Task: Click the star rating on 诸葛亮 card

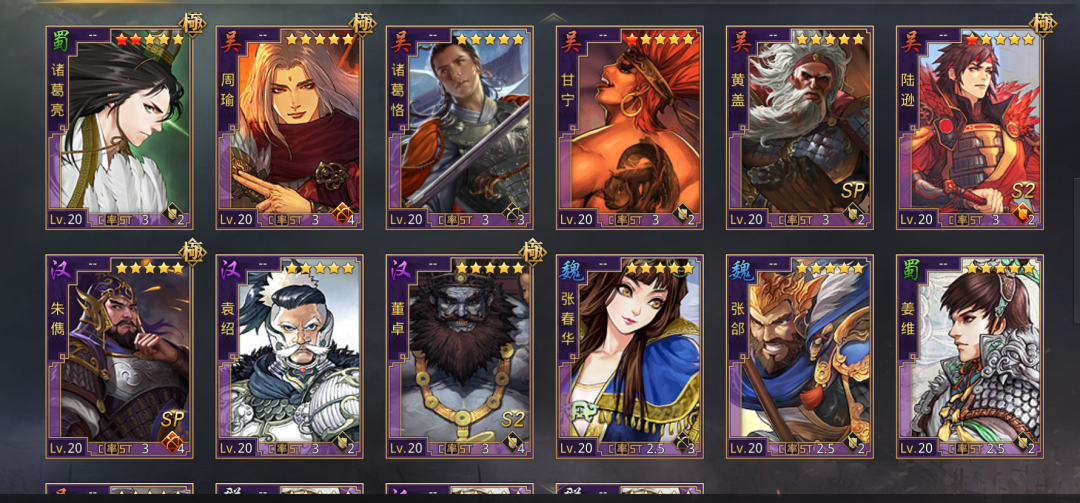Action: tap(150, 40)
